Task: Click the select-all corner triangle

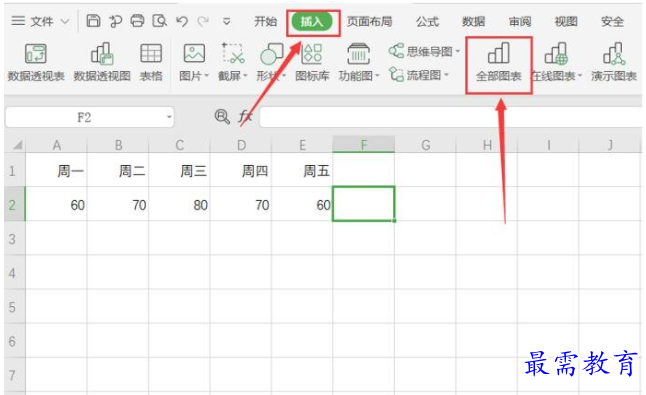Action: [17, 145]
